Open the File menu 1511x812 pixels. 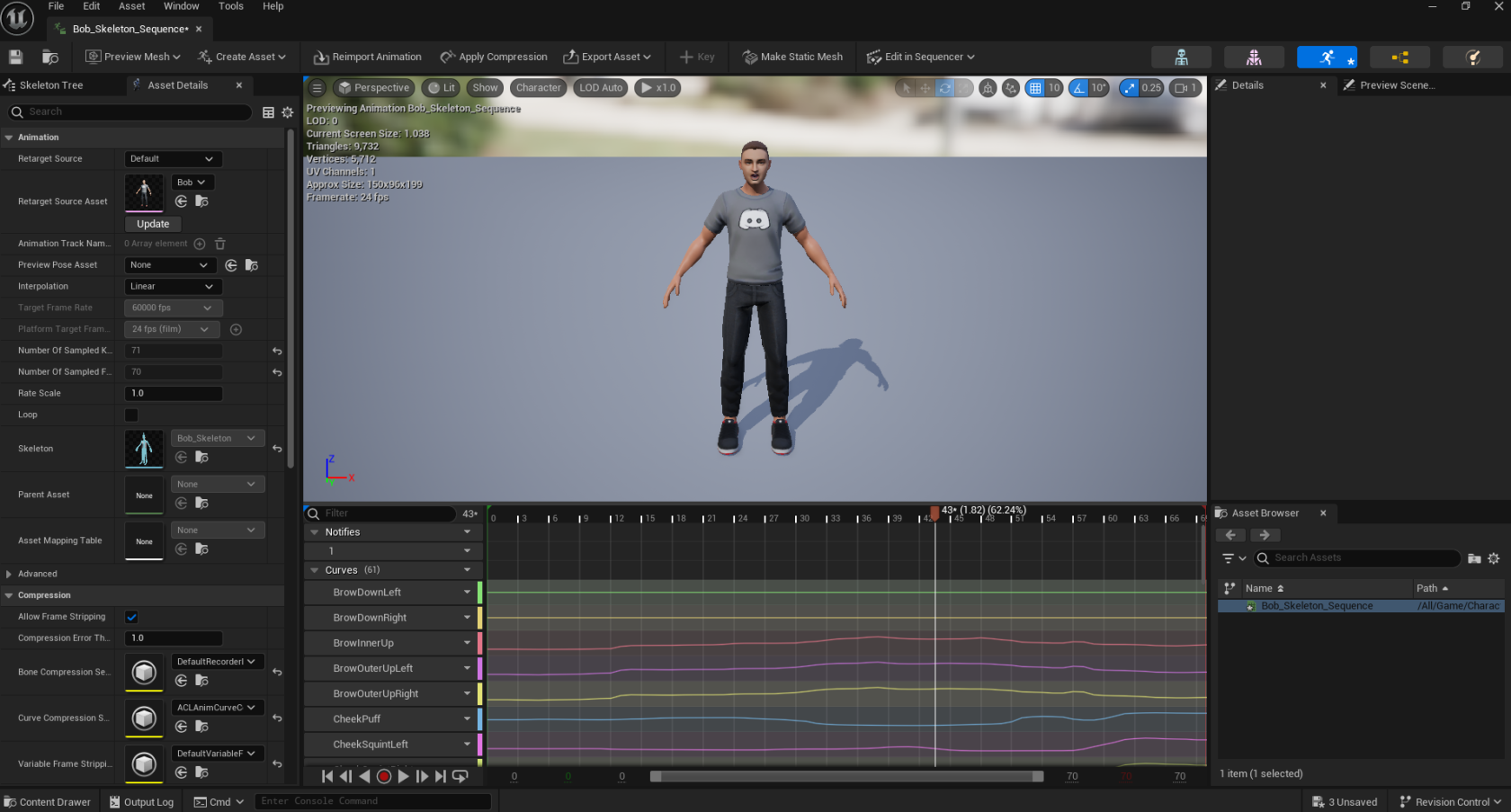point(56,6)
